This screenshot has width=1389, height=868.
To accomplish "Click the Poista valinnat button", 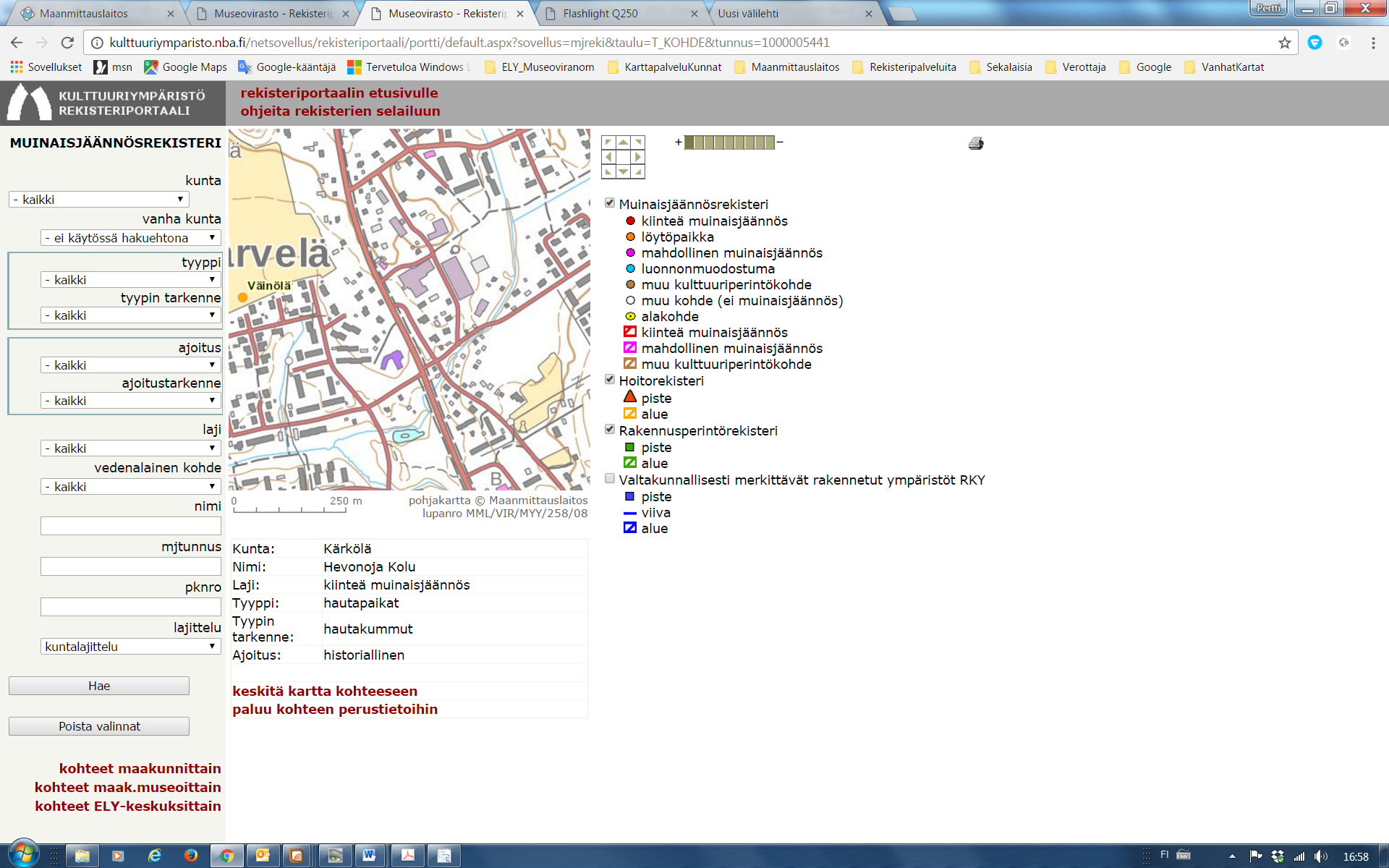I will tap(99, 726).
